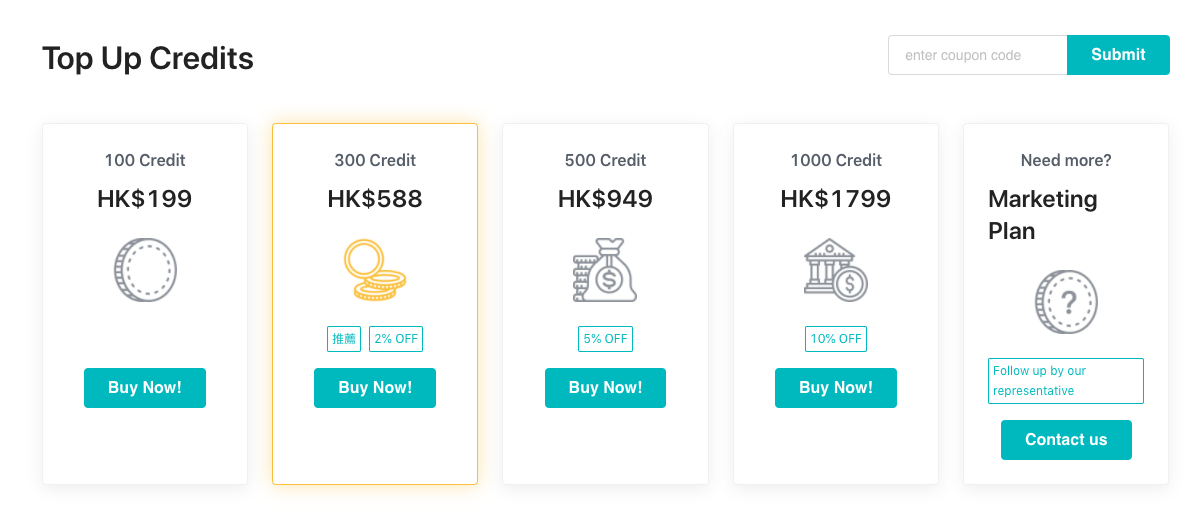
Task: Click the bank building icon for 1000 Credit
Action: (836, 270)
